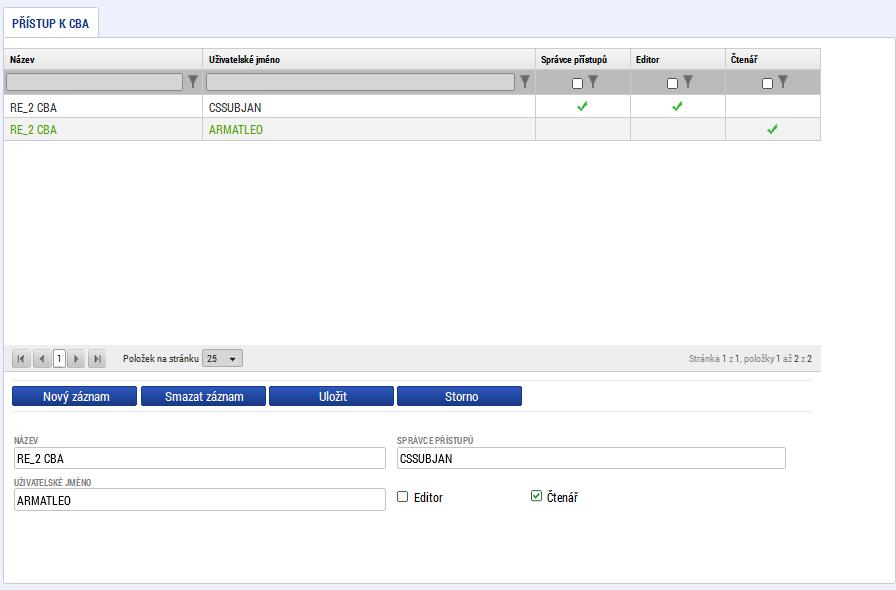Focus the SPRÁVCE PŘÍSTUPŮ form input field

point(591,459)
